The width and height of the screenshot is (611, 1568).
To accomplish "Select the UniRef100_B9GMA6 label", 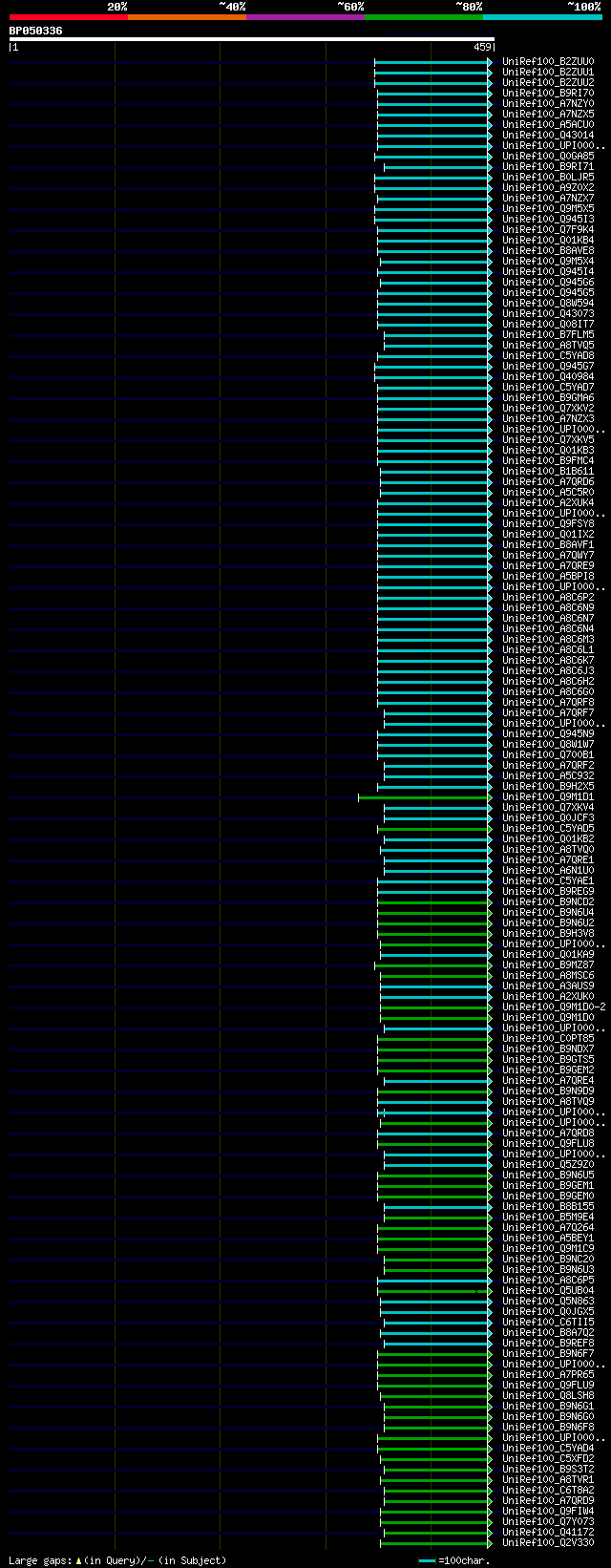I will (x=548, y=398).
